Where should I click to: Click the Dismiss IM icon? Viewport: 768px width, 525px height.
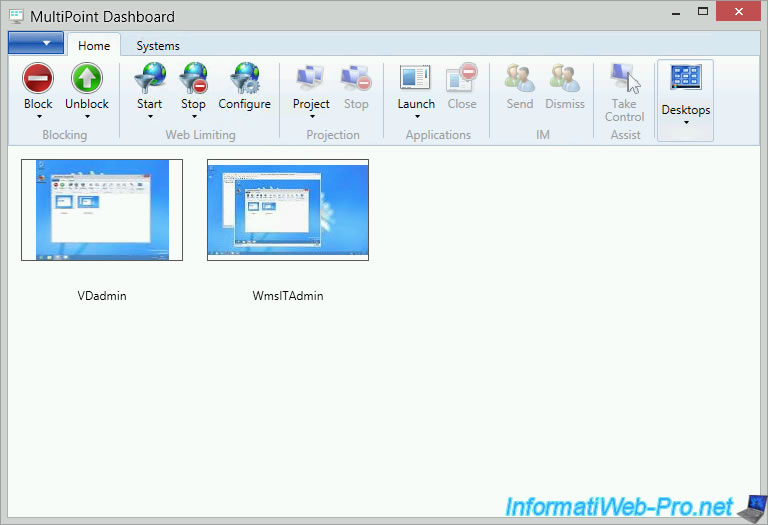[565, 79]
